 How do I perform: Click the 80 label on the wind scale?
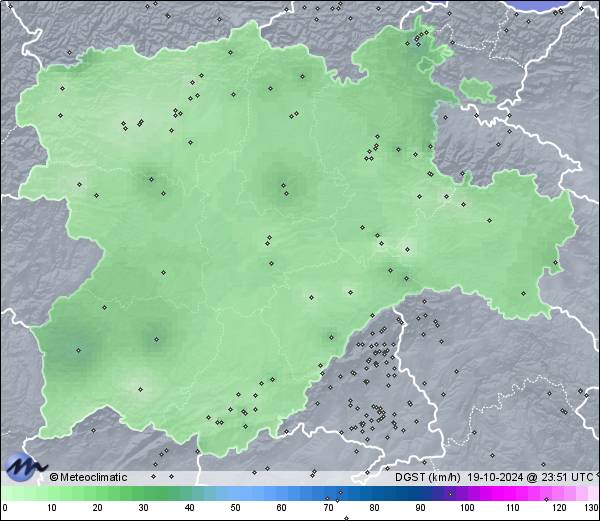[x=374, y=508]
